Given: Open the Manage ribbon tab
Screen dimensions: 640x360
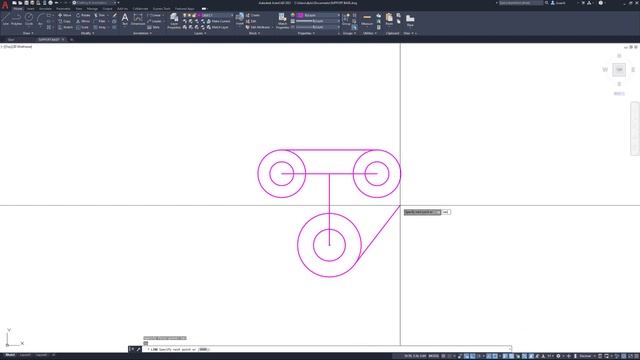Looking at the screenshot, I should pos(92,9).
